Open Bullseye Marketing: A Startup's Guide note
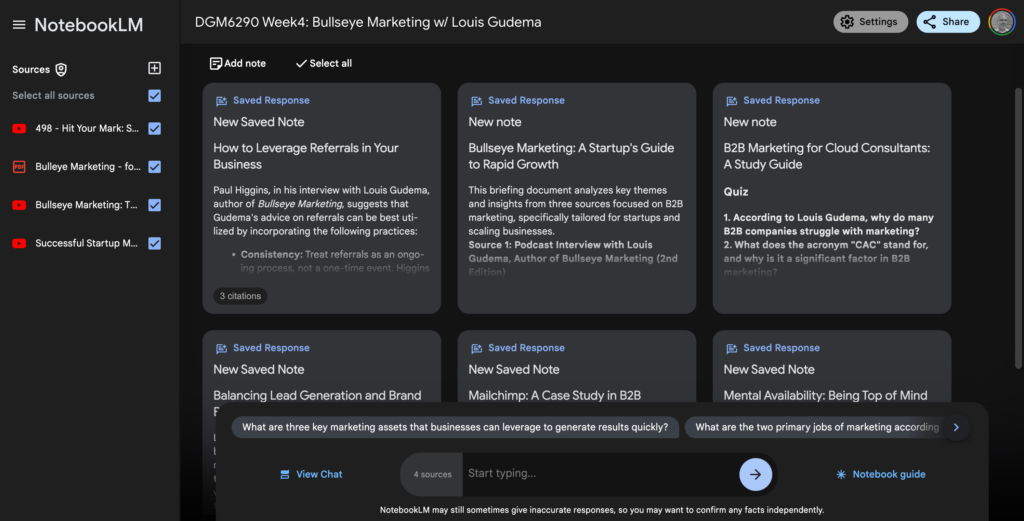 click(577, 198)
